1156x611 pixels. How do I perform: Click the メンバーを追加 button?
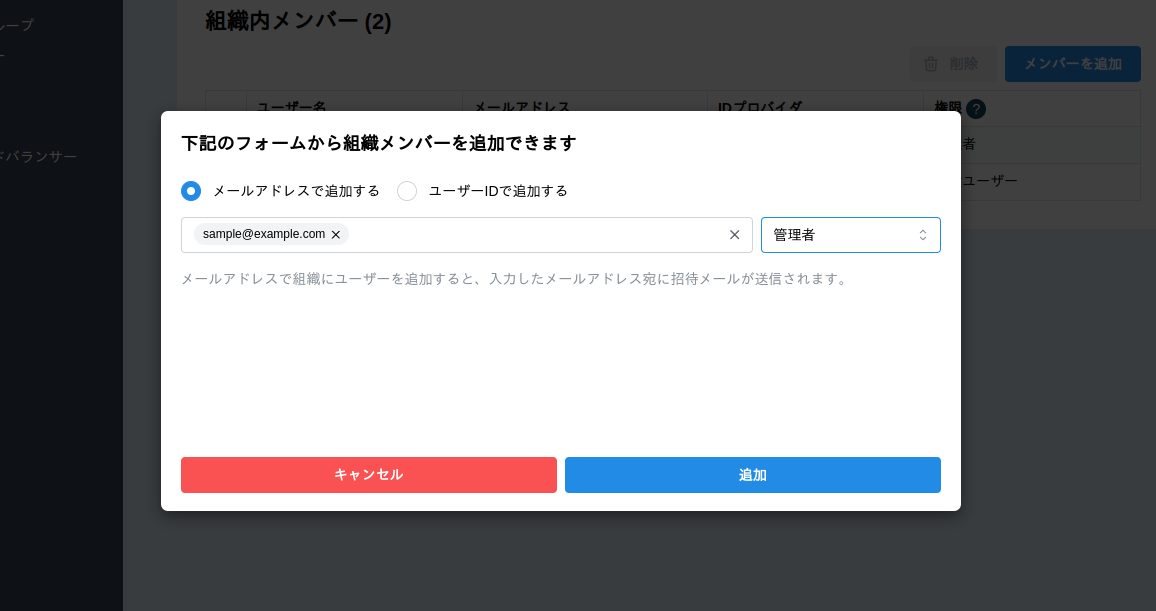tap(1072, 63)
